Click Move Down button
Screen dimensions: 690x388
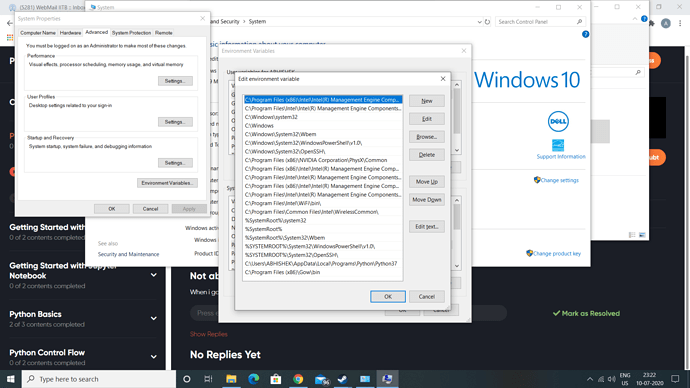point(426,200)
